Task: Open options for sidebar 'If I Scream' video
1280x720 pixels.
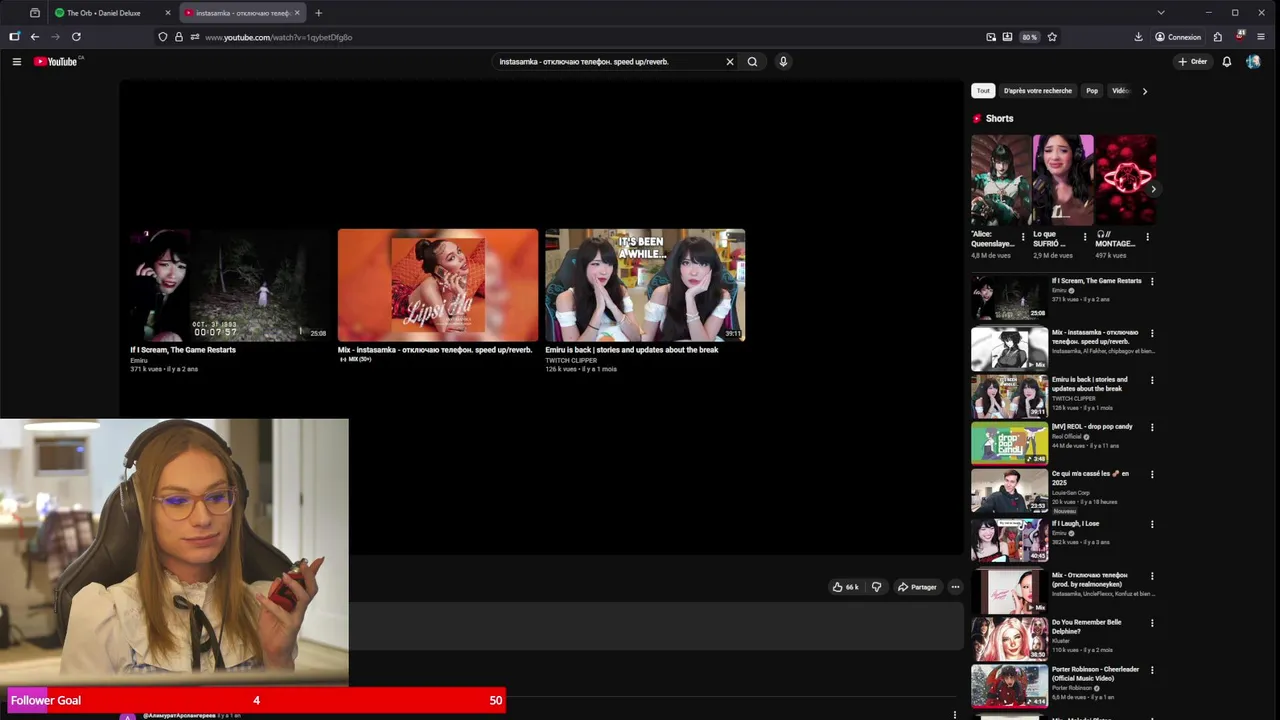Action: pos(1152,282)
